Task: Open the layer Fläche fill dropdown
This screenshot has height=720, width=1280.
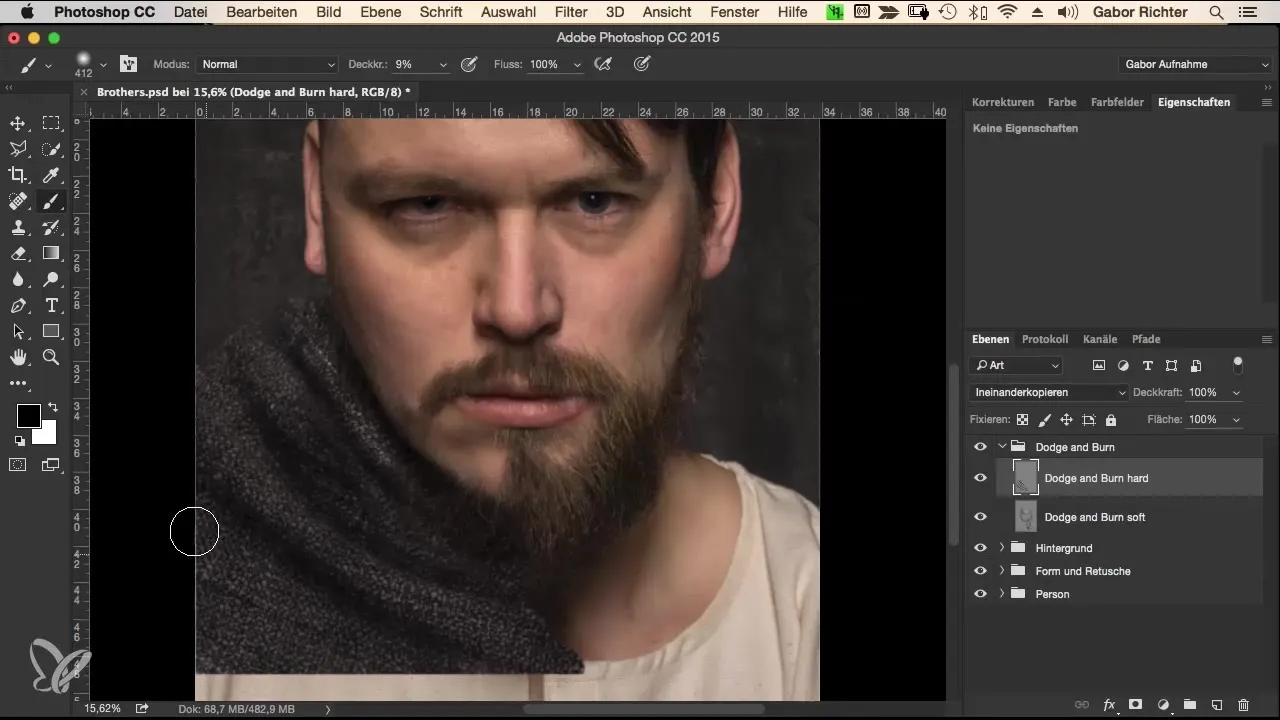Action: [1236, 420]
